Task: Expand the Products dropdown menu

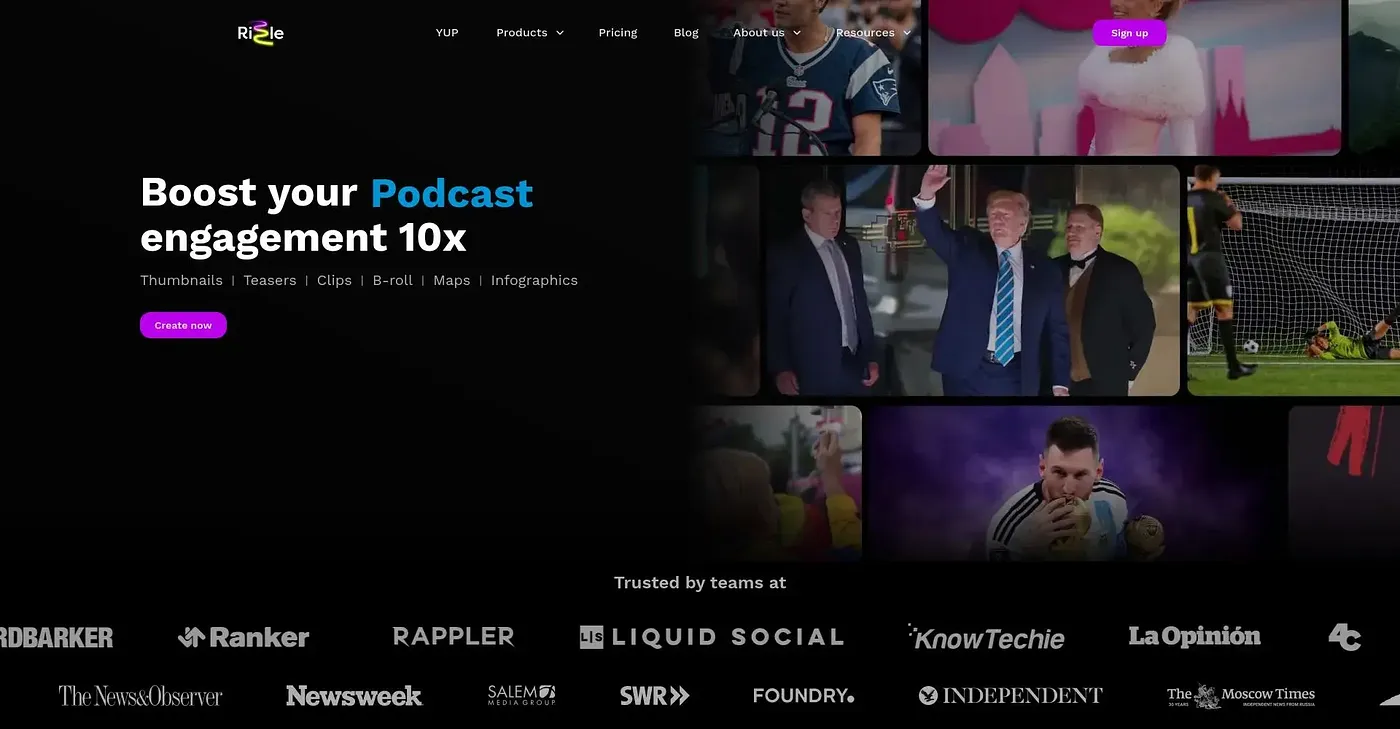Action: click(x=530, y=33)
